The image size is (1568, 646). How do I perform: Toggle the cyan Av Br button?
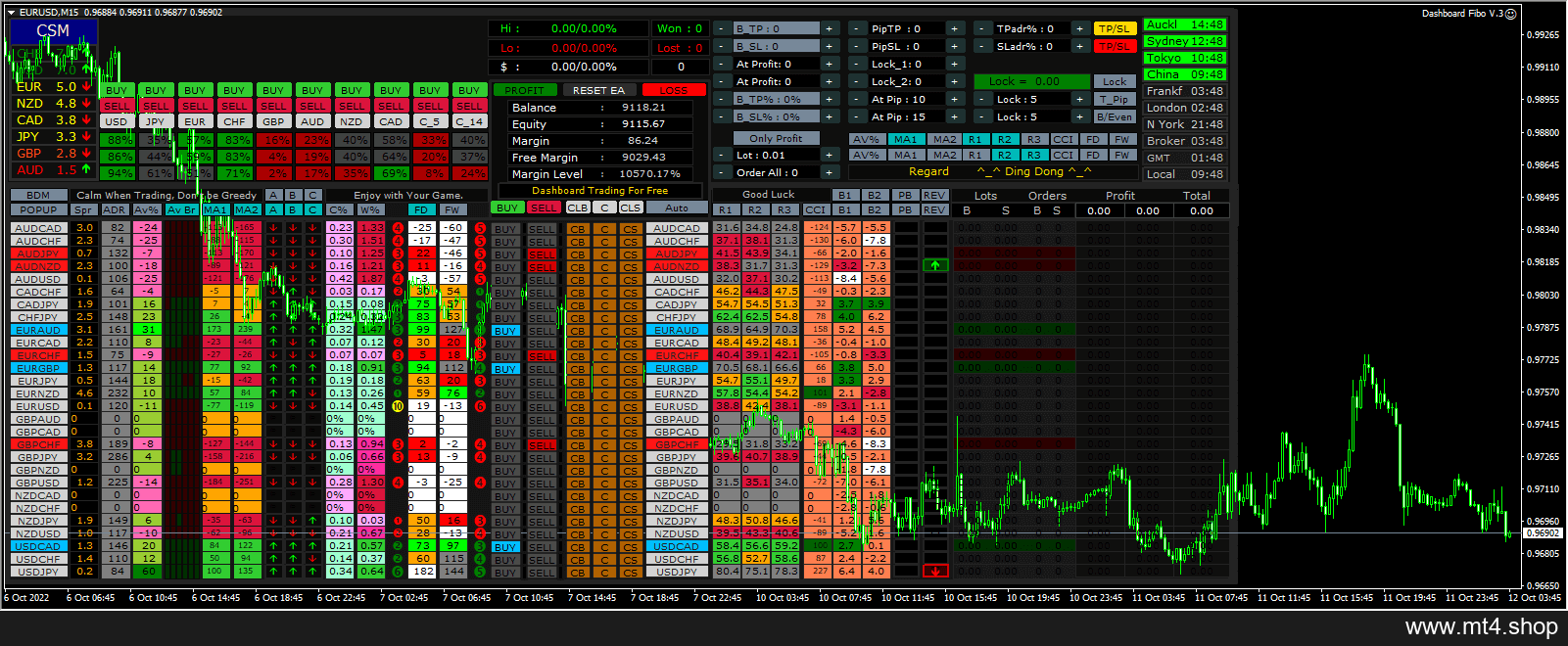pos(181,209)
